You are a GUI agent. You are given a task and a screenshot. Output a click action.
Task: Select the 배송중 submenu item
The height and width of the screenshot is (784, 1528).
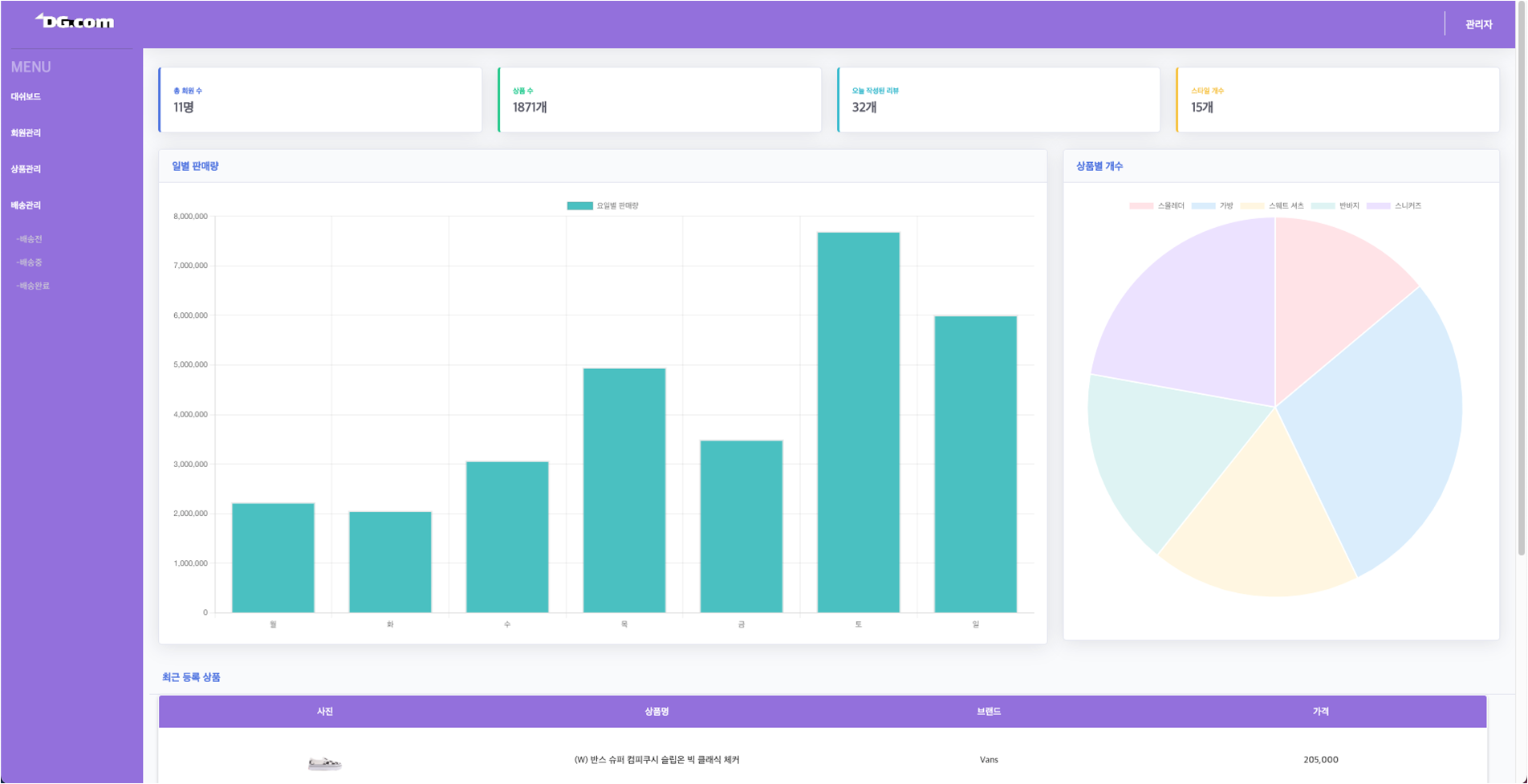[30, 262]
